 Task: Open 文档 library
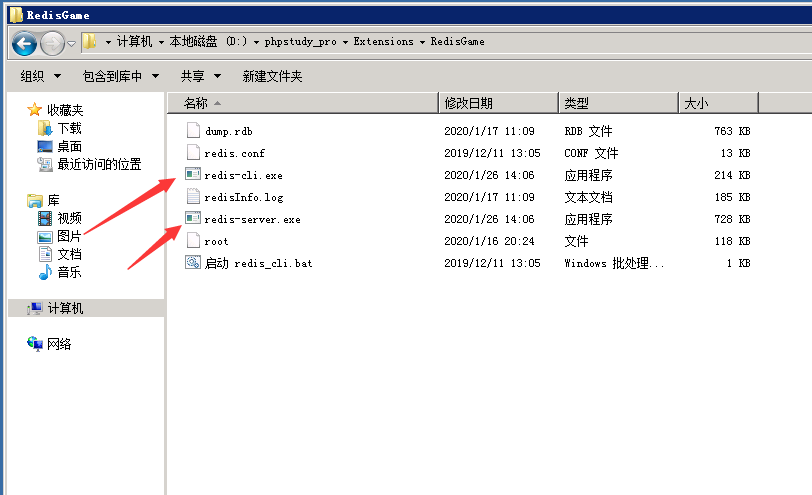click(x=69, y=254)
